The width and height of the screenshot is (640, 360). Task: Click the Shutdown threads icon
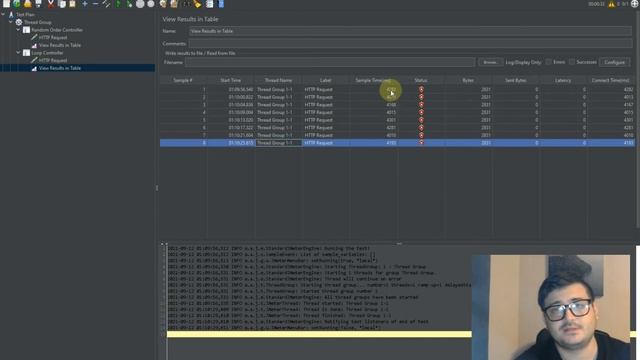[151, 4]
